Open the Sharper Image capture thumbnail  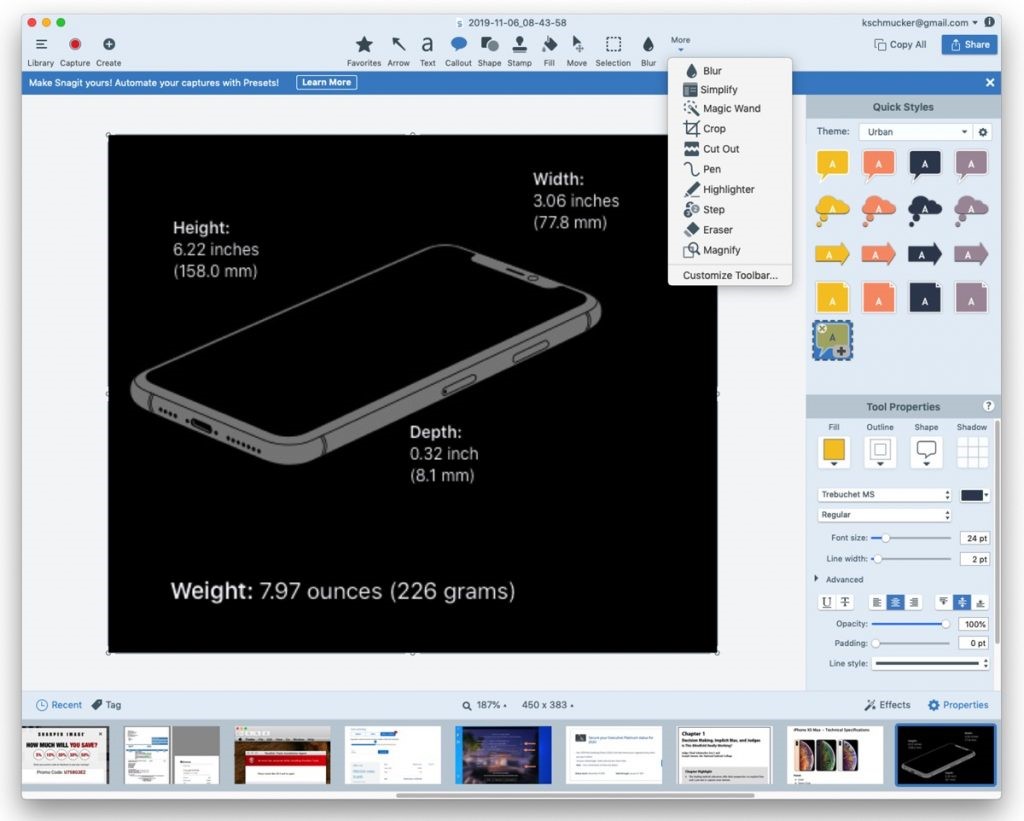coord(65,755)
